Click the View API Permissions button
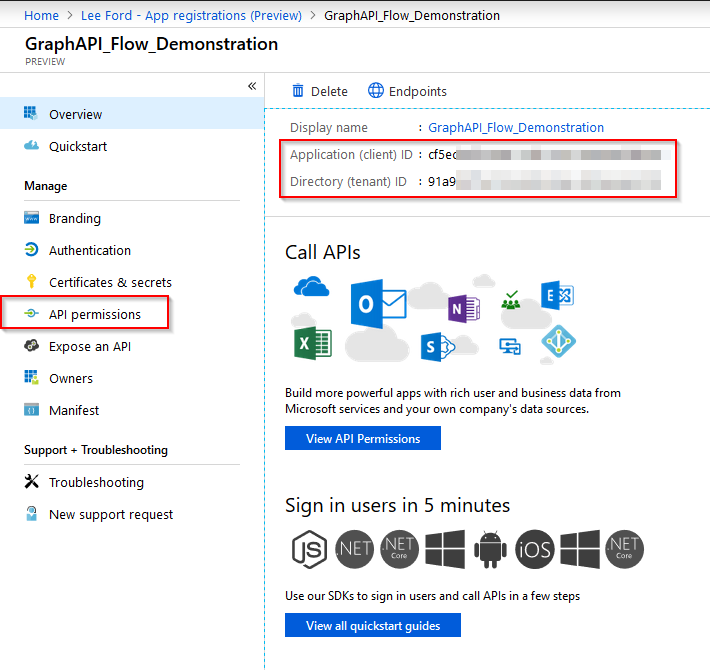This screenshot has width=710, height=670. pos(363,438)
